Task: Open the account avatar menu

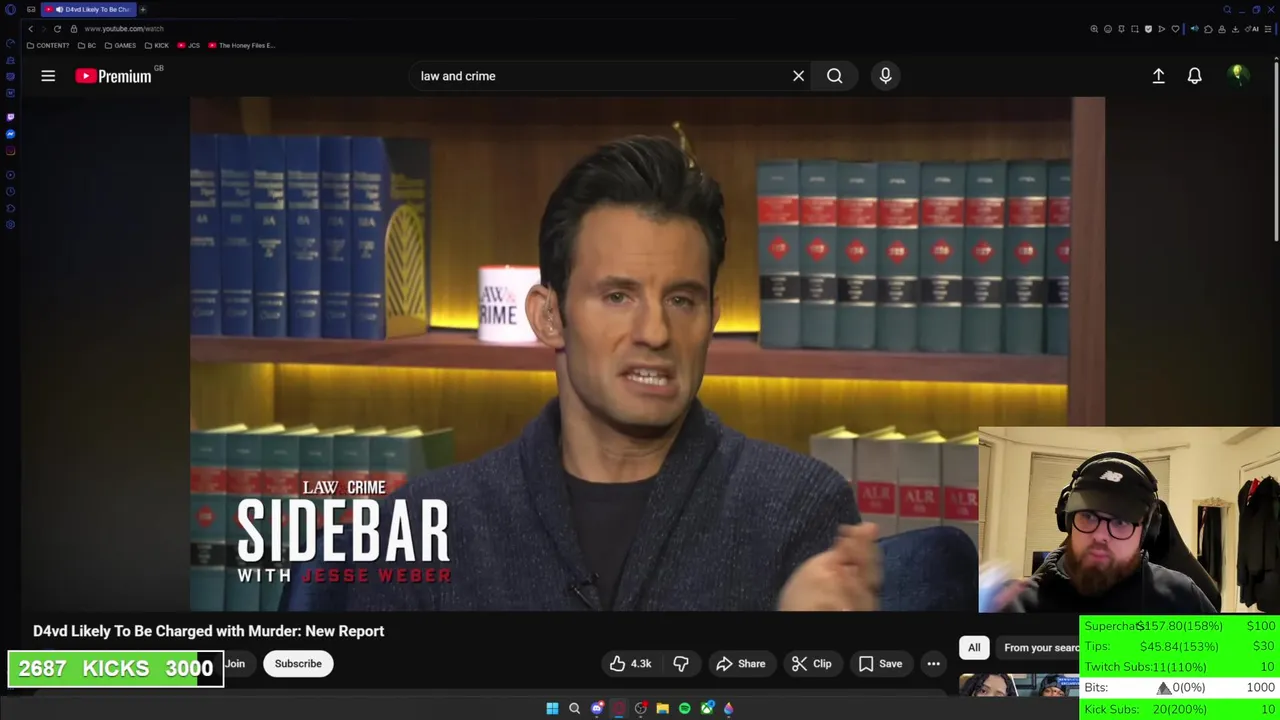Action: [1238, 75]
